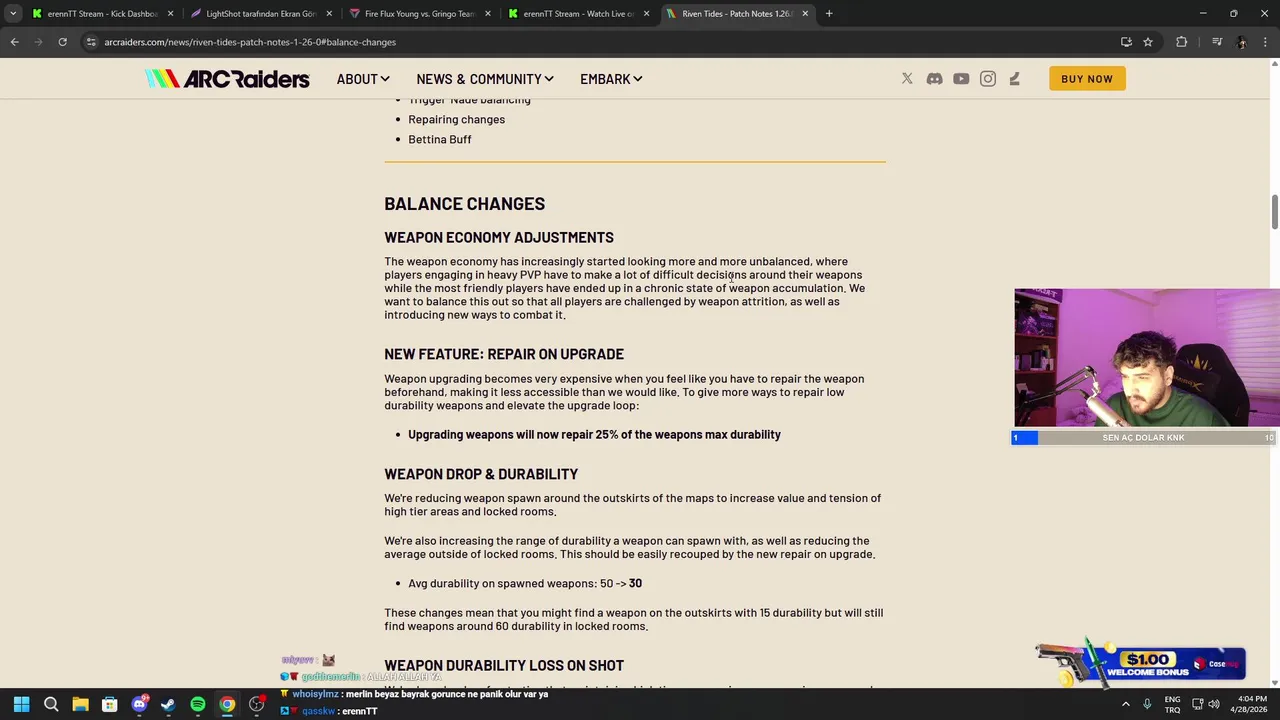The width and height of the screenshot is (1280, 720).
Task: Click 'Avg durability on spawned weapons' bullet
Action: (x=525, y=583)
